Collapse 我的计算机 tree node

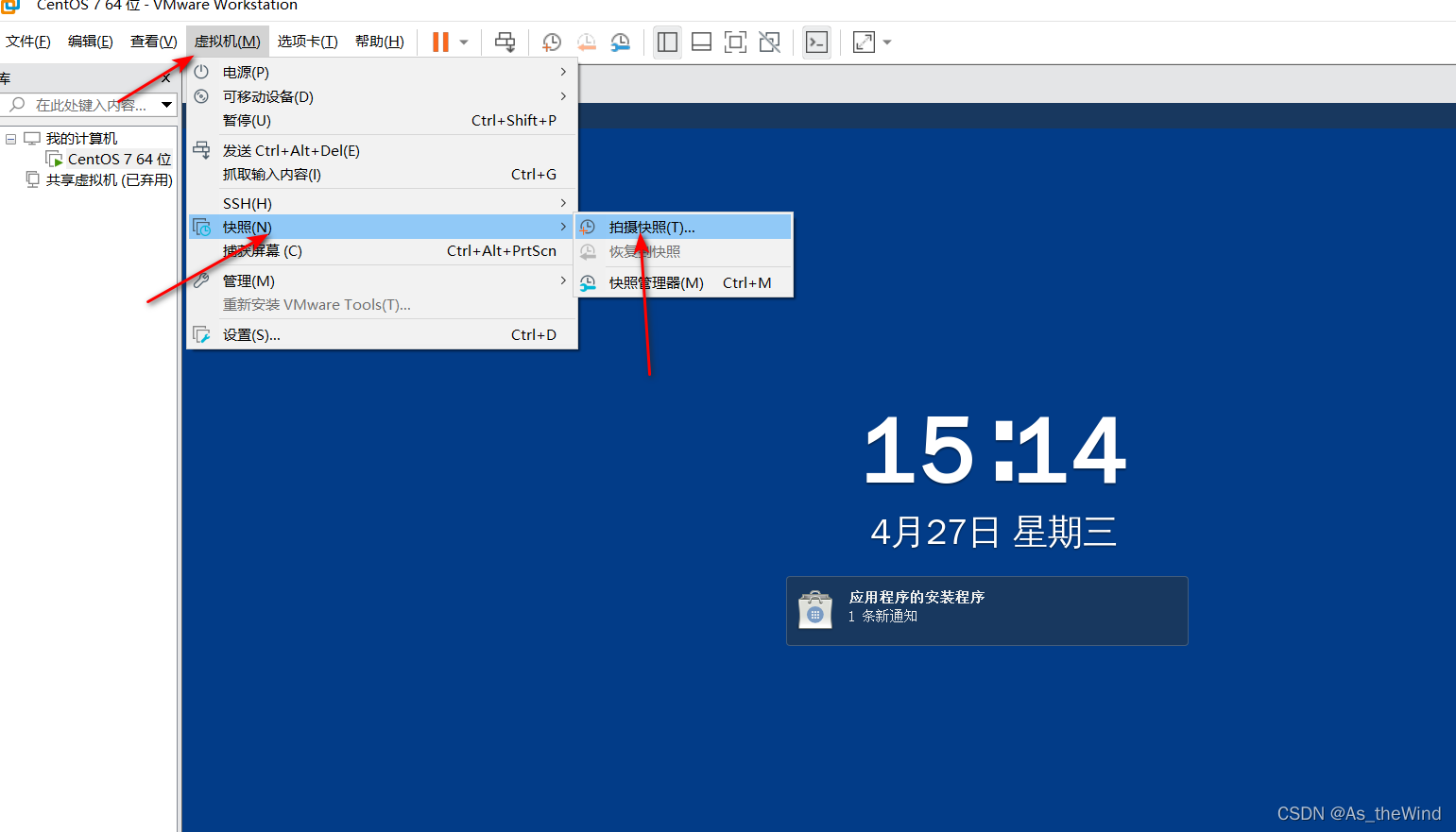(10, 139)
